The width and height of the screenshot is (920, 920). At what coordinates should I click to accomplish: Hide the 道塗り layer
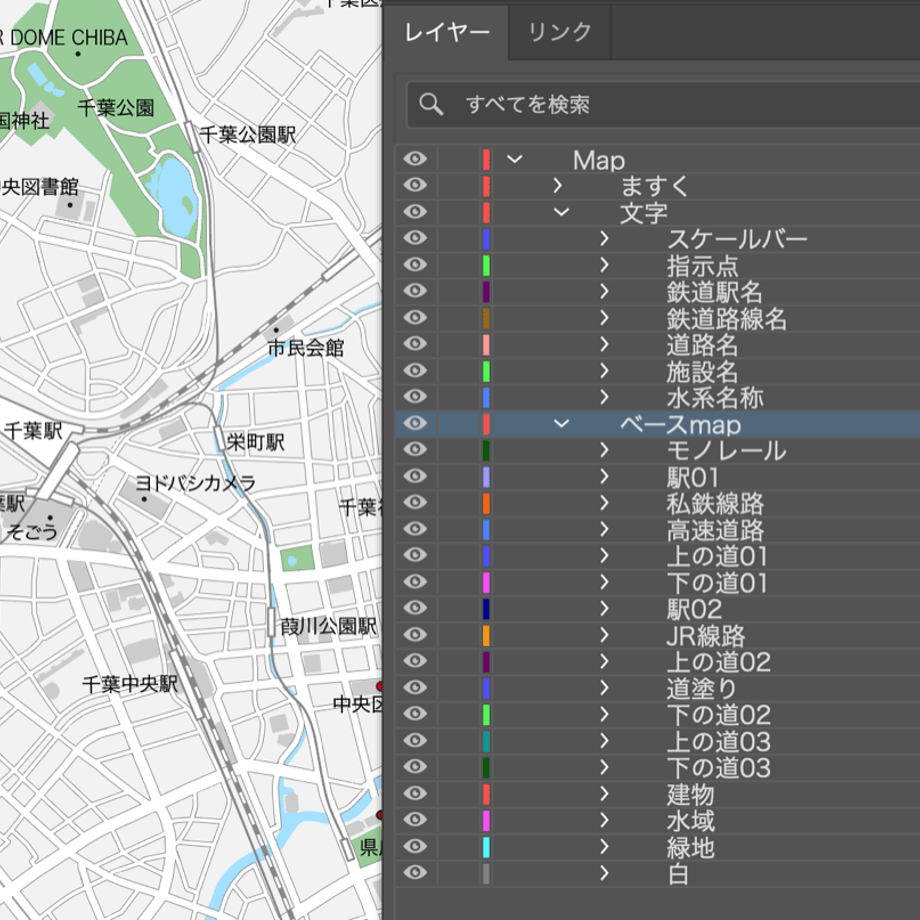415,686
